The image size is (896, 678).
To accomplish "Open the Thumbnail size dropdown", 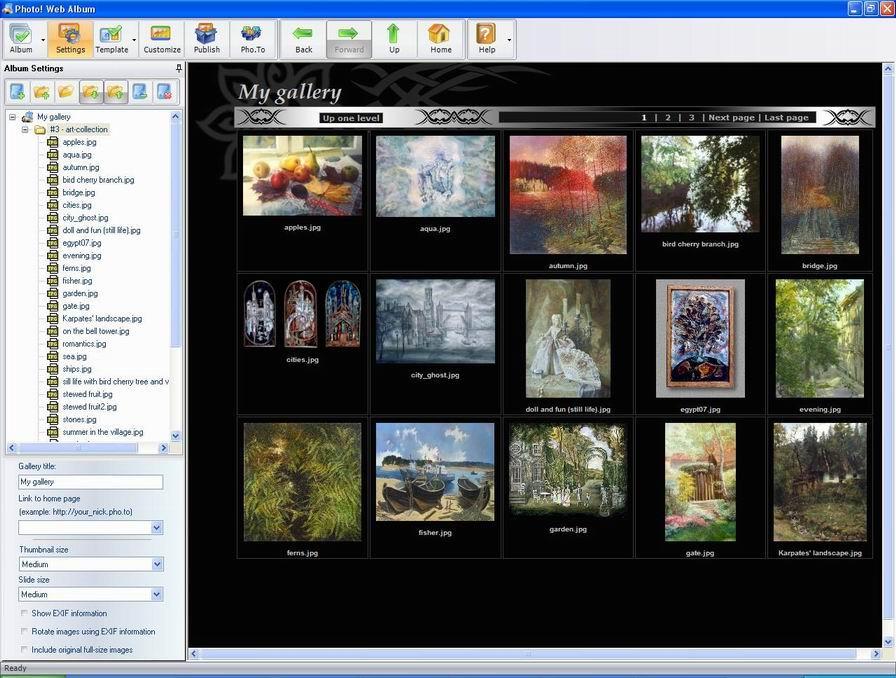I will 157,564.
